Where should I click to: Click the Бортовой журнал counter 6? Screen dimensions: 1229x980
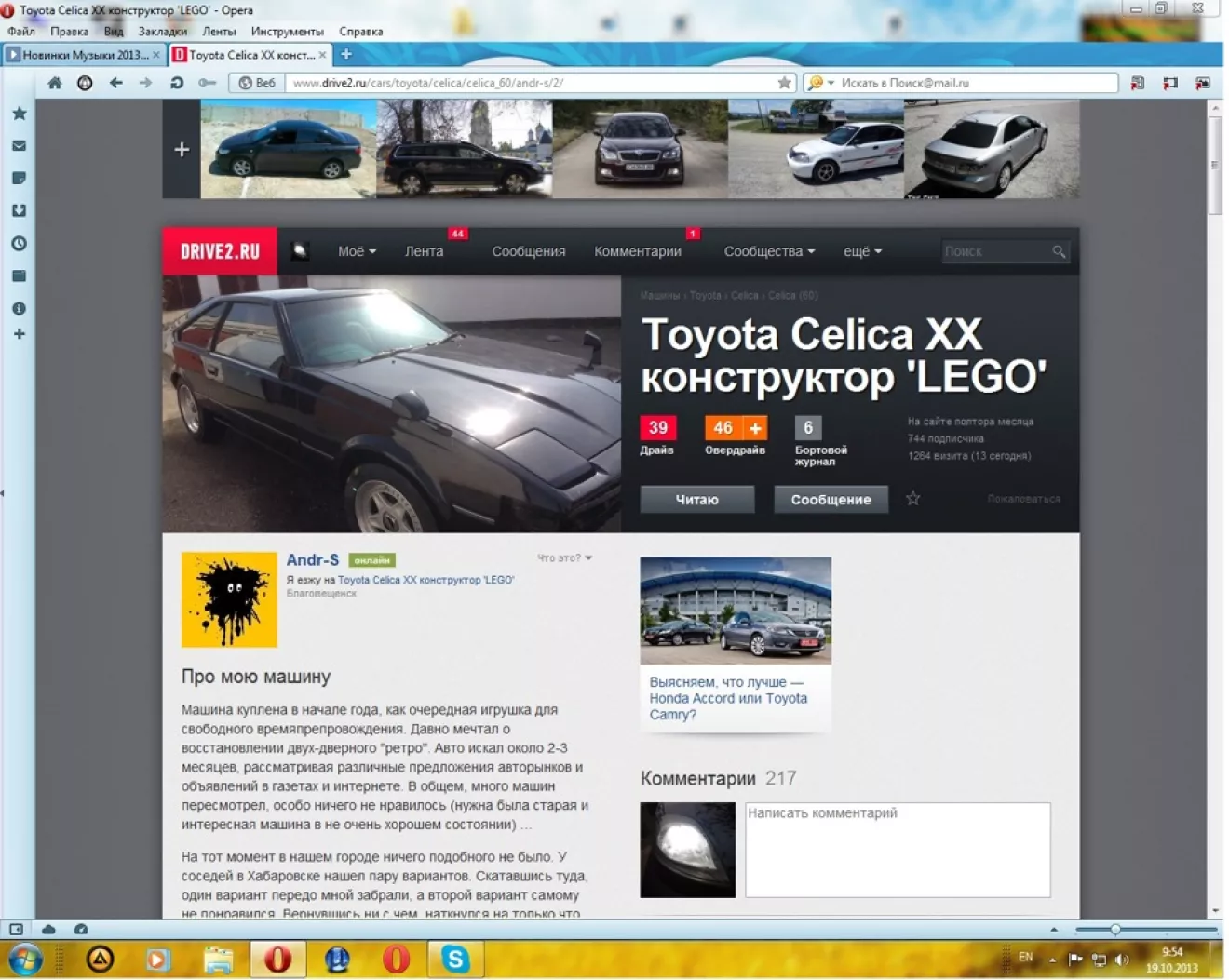pyautogui.click(x=807, y=428)
